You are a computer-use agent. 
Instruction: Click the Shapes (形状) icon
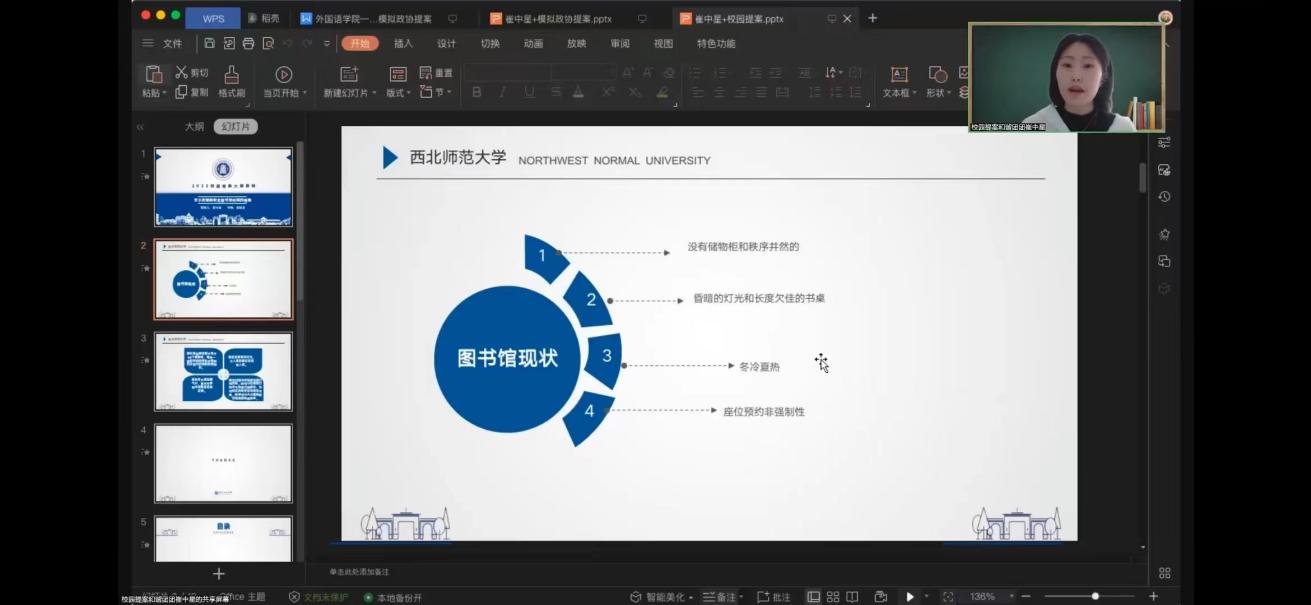[x=937, y=75]
